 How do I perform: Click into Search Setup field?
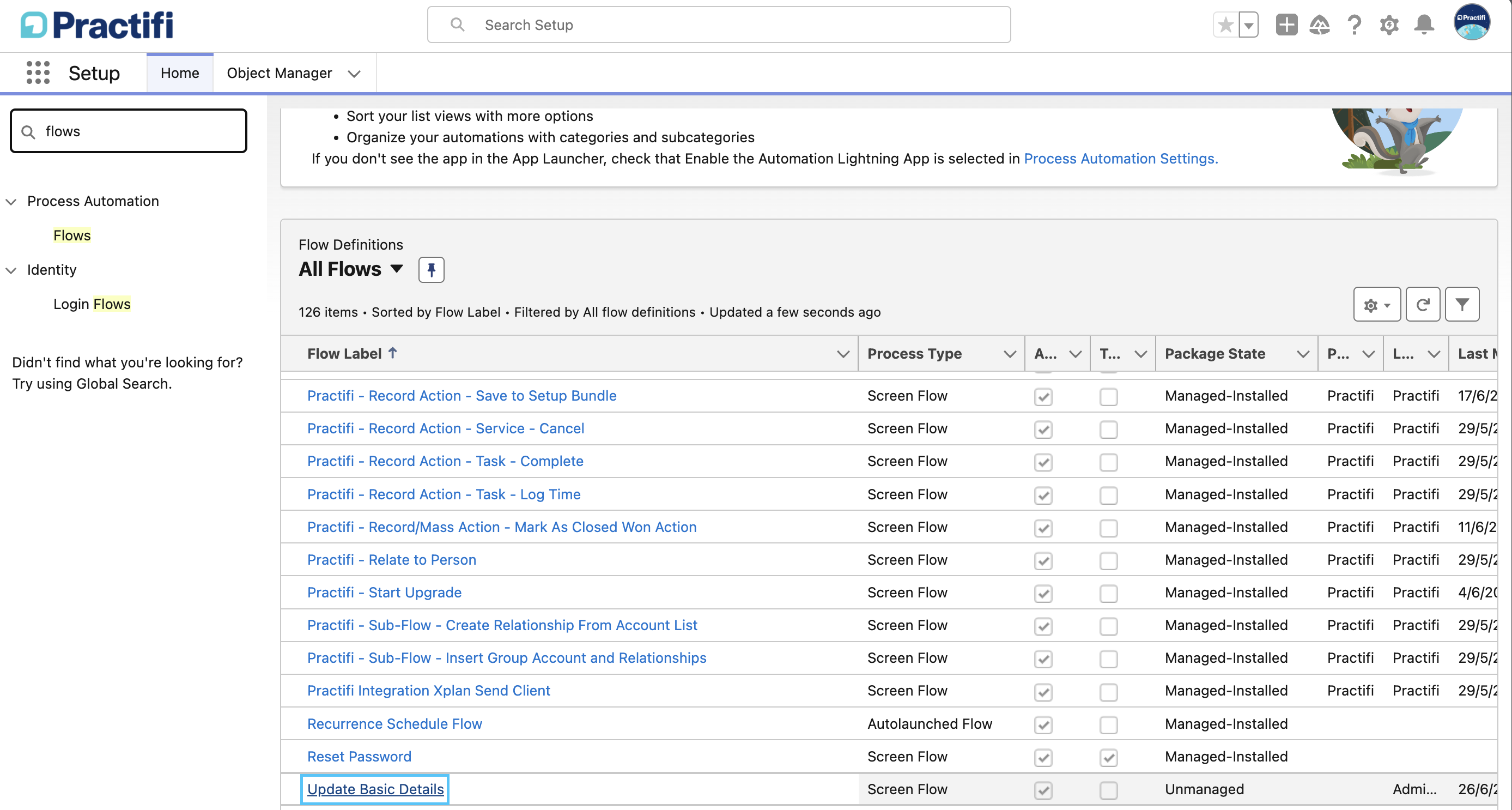[719, 25]
